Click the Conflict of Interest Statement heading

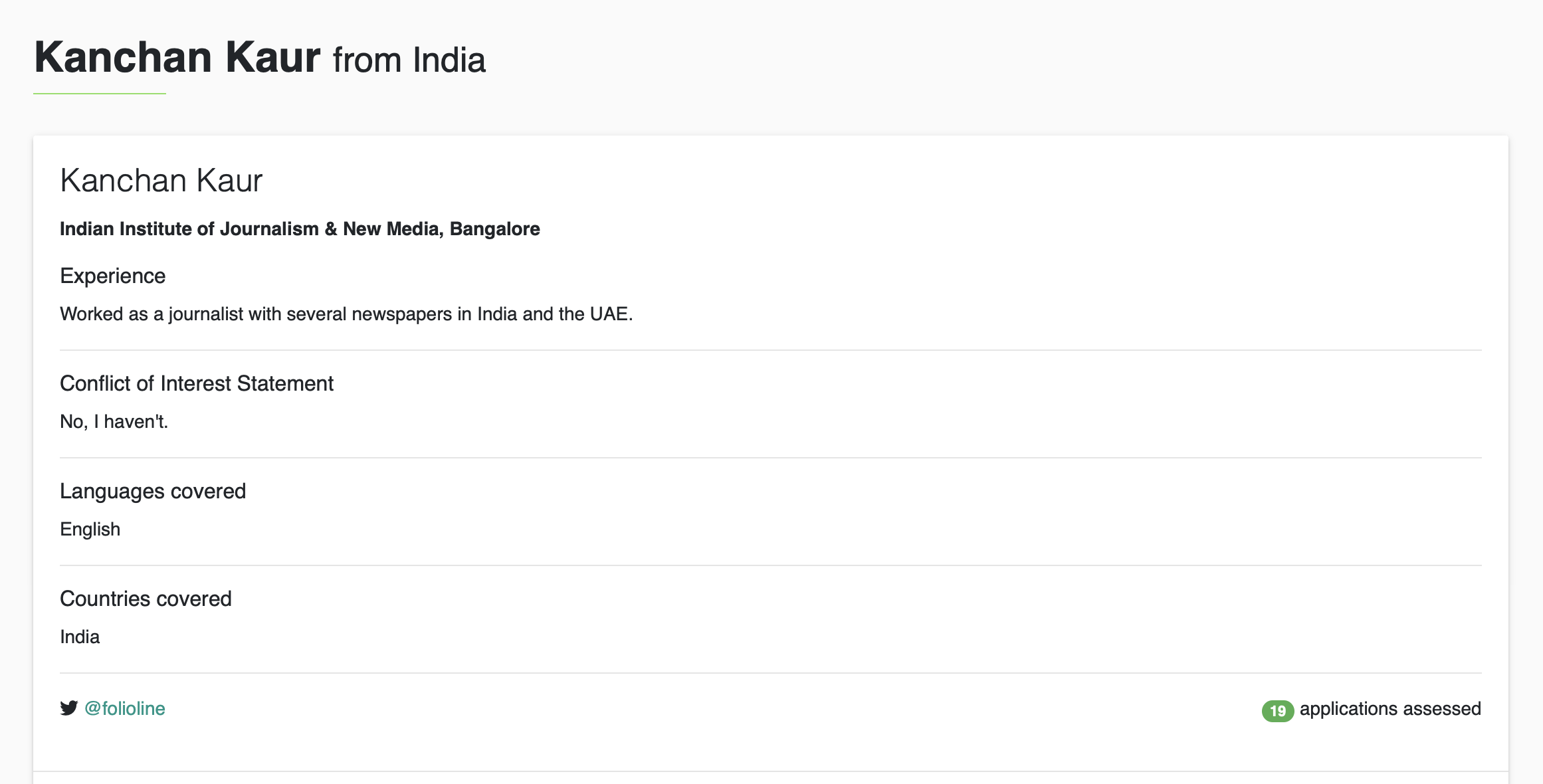tap(197, 383)
